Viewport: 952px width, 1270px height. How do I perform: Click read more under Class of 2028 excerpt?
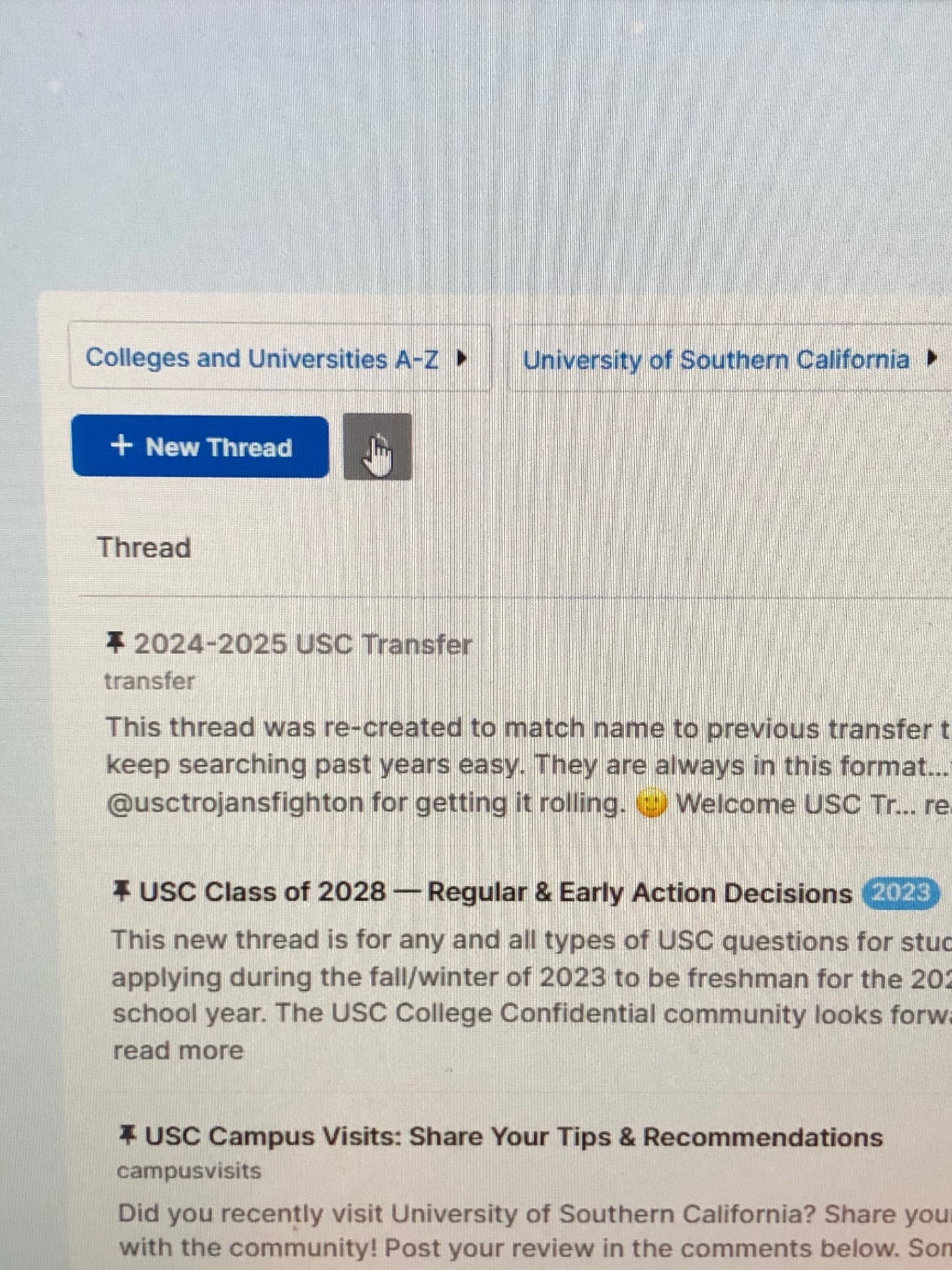[x=178, y=1050]
